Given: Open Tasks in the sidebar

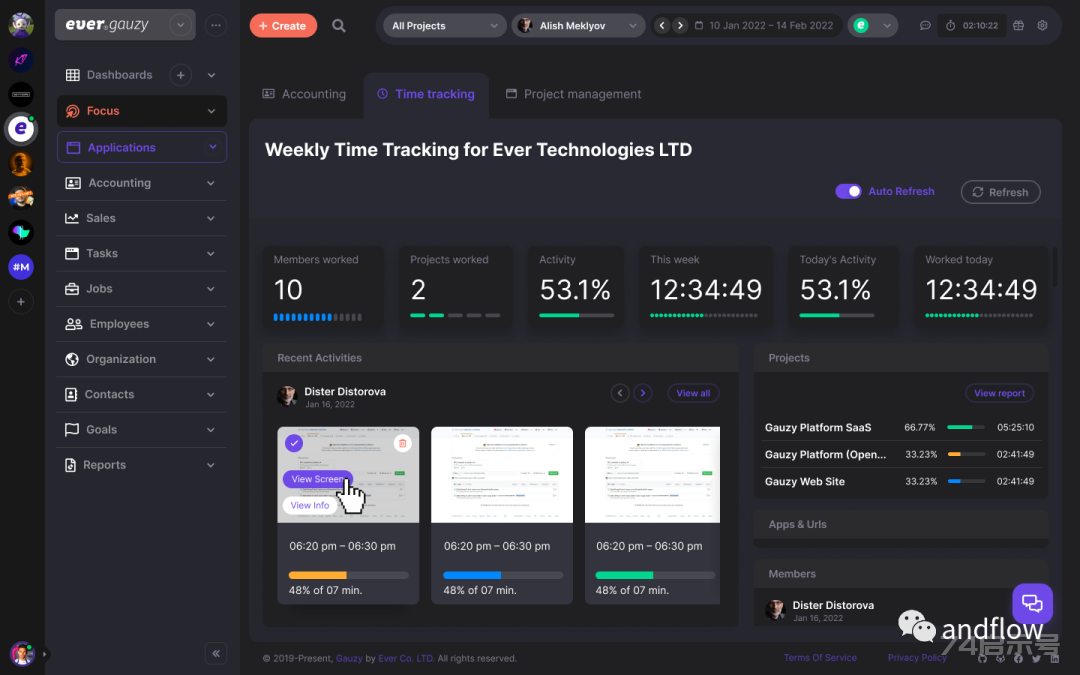Looking at the screenshot, I should pos(142,253).
